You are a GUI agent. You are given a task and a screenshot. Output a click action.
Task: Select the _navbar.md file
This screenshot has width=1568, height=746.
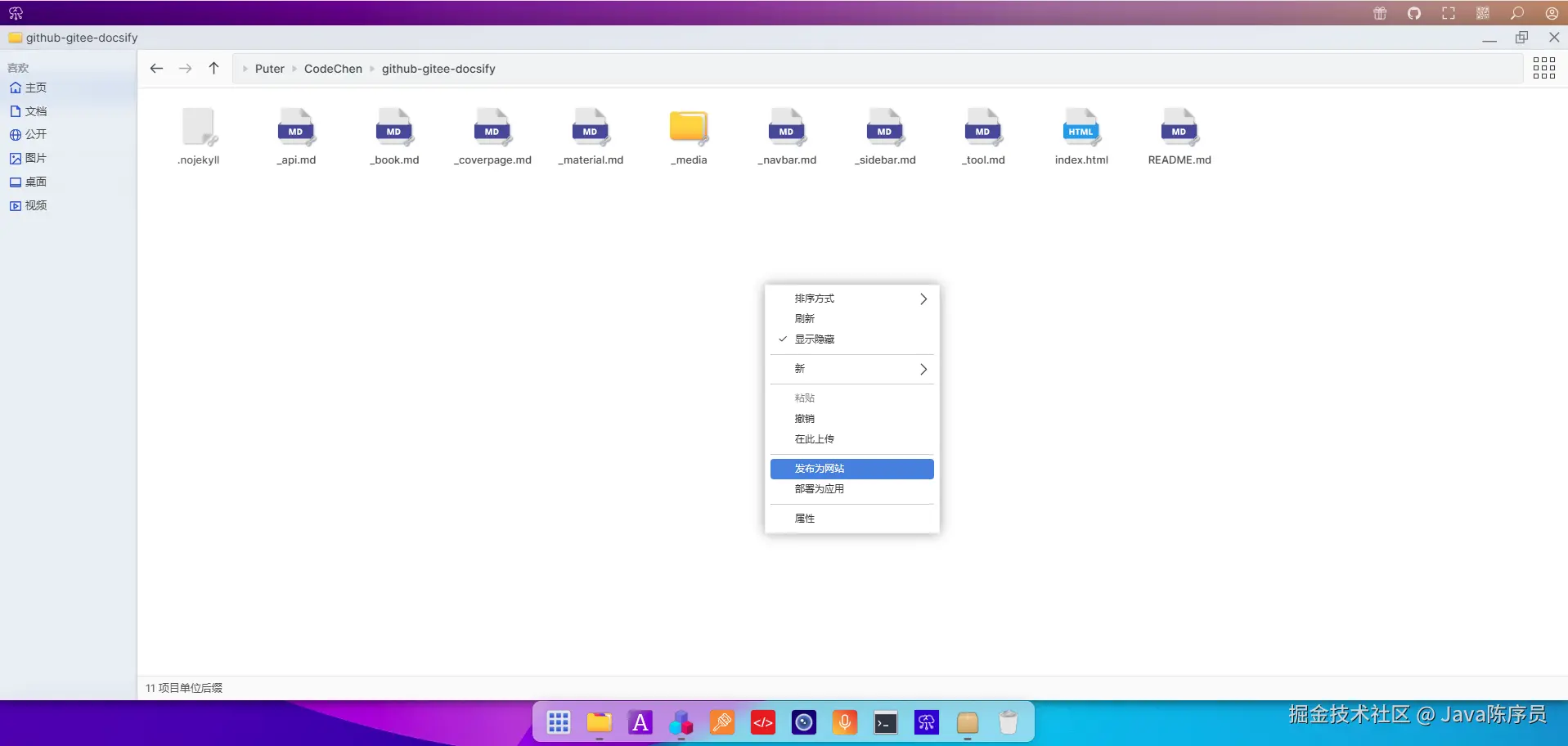pyautogui.click(x=787, y=137)
